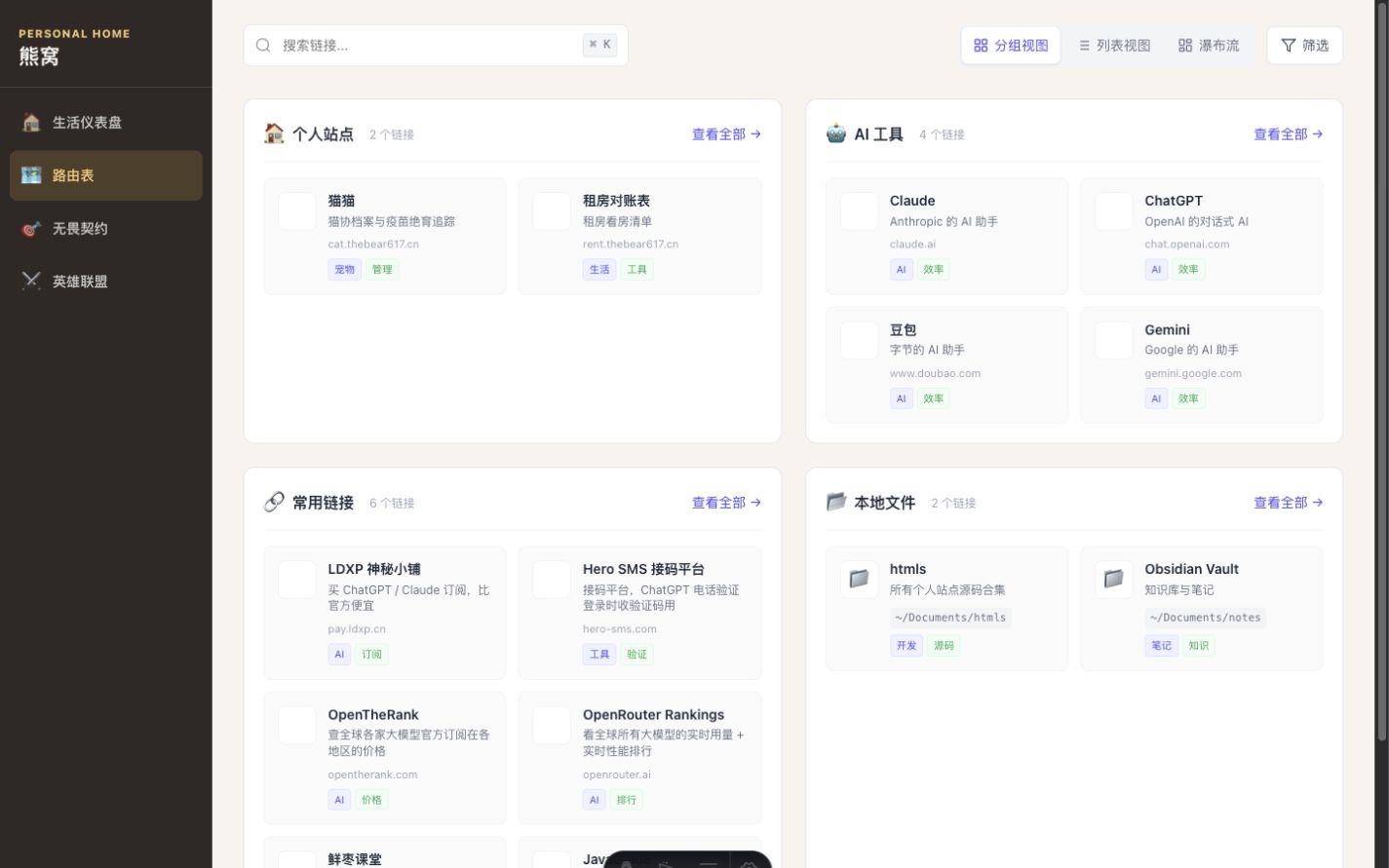Click the ChatGPT card's logo placeholder
This screenshot has height=868, width=1389.
point(1114,211)
